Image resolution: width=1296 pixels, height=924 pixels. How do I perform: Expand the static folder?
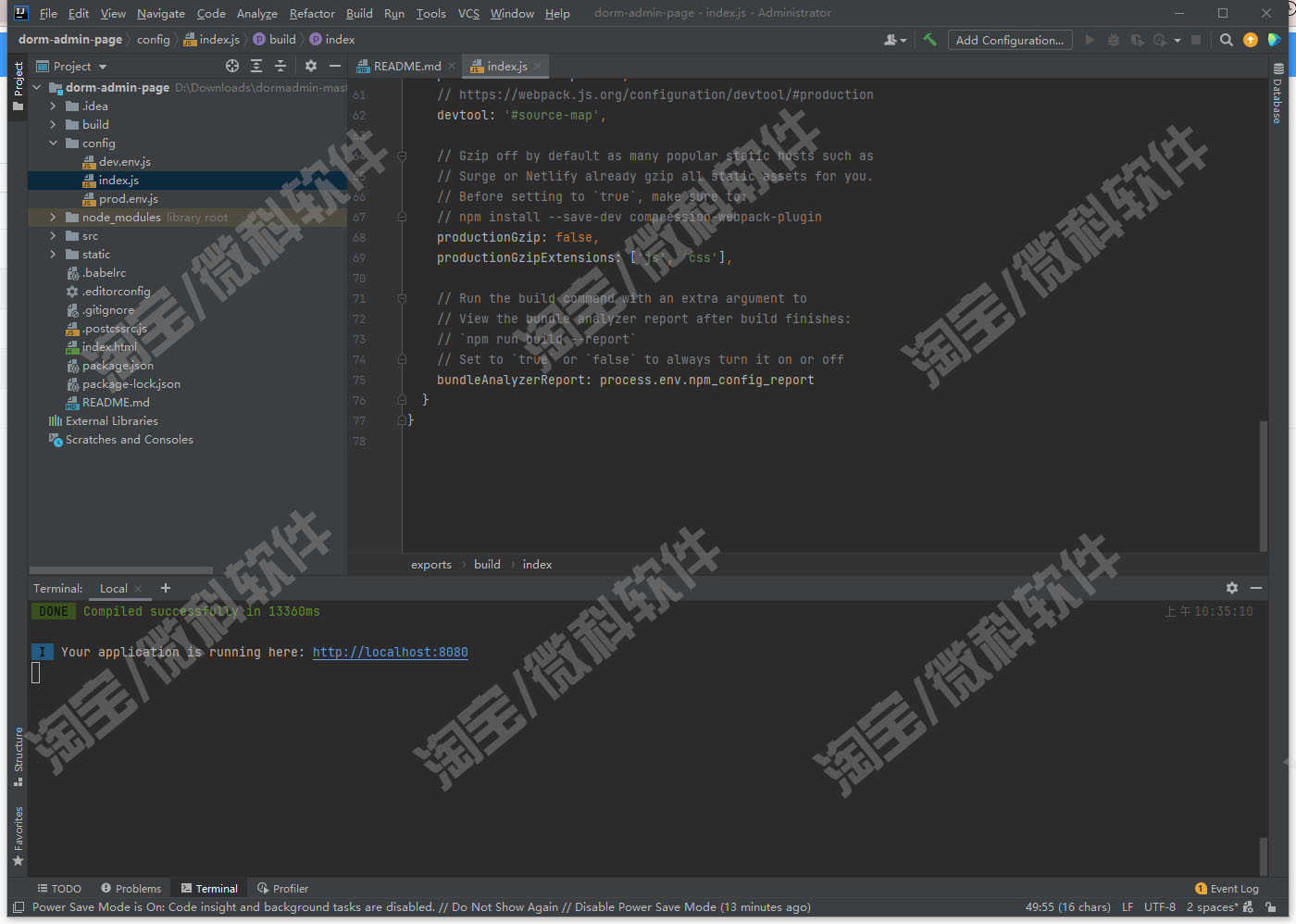point(53,255)
